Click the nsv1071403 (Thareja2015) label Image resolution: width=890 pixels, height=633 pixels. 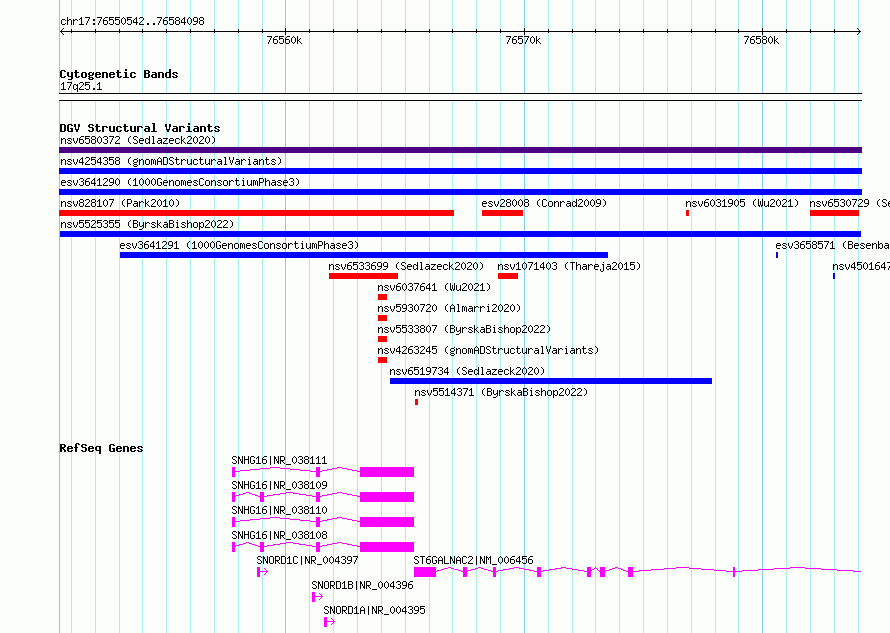[569, 266]
